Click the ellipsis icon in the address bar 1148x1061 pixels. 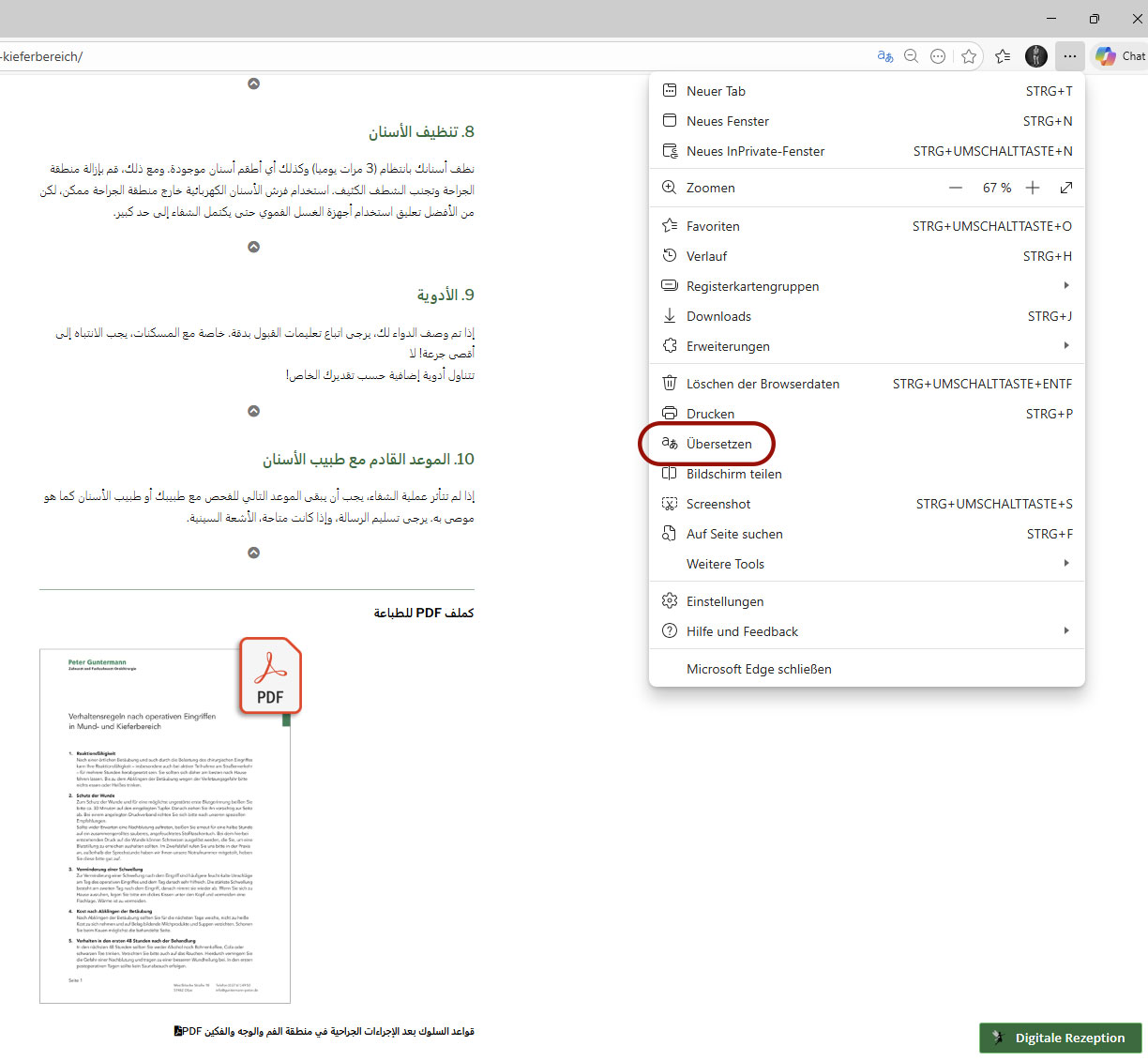pos(938,56)
